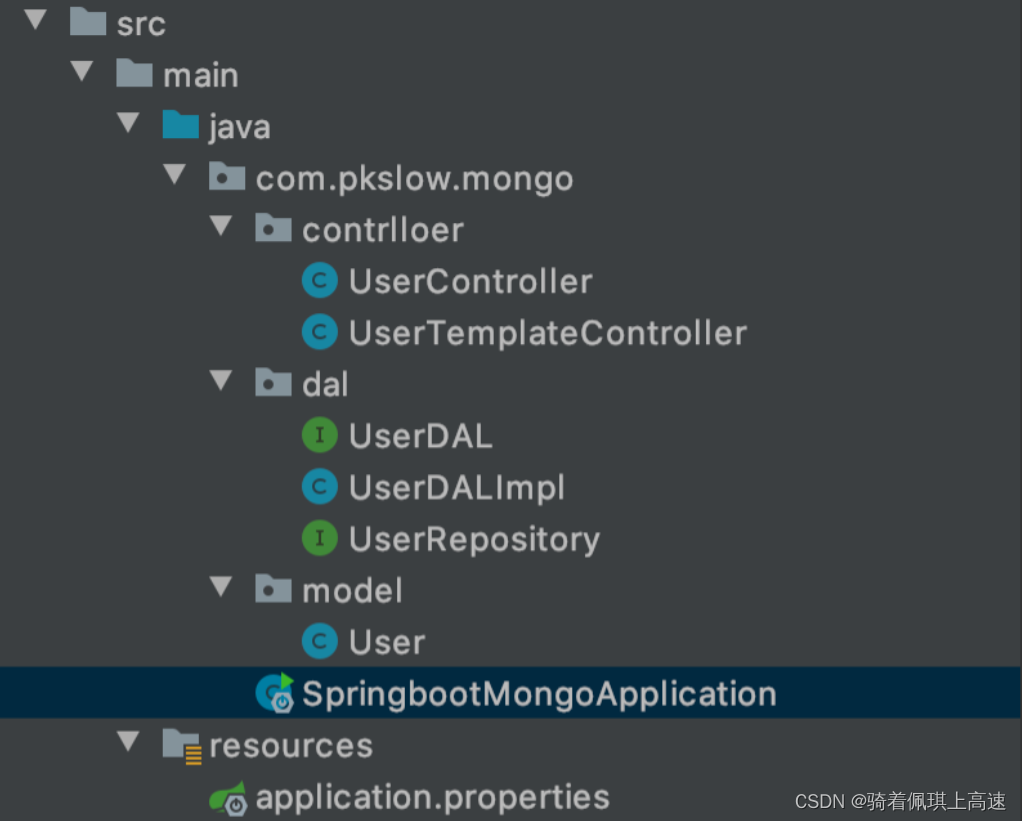
Task: Select the UserTemplateController tree item
Action: click(x=546, y=332)
